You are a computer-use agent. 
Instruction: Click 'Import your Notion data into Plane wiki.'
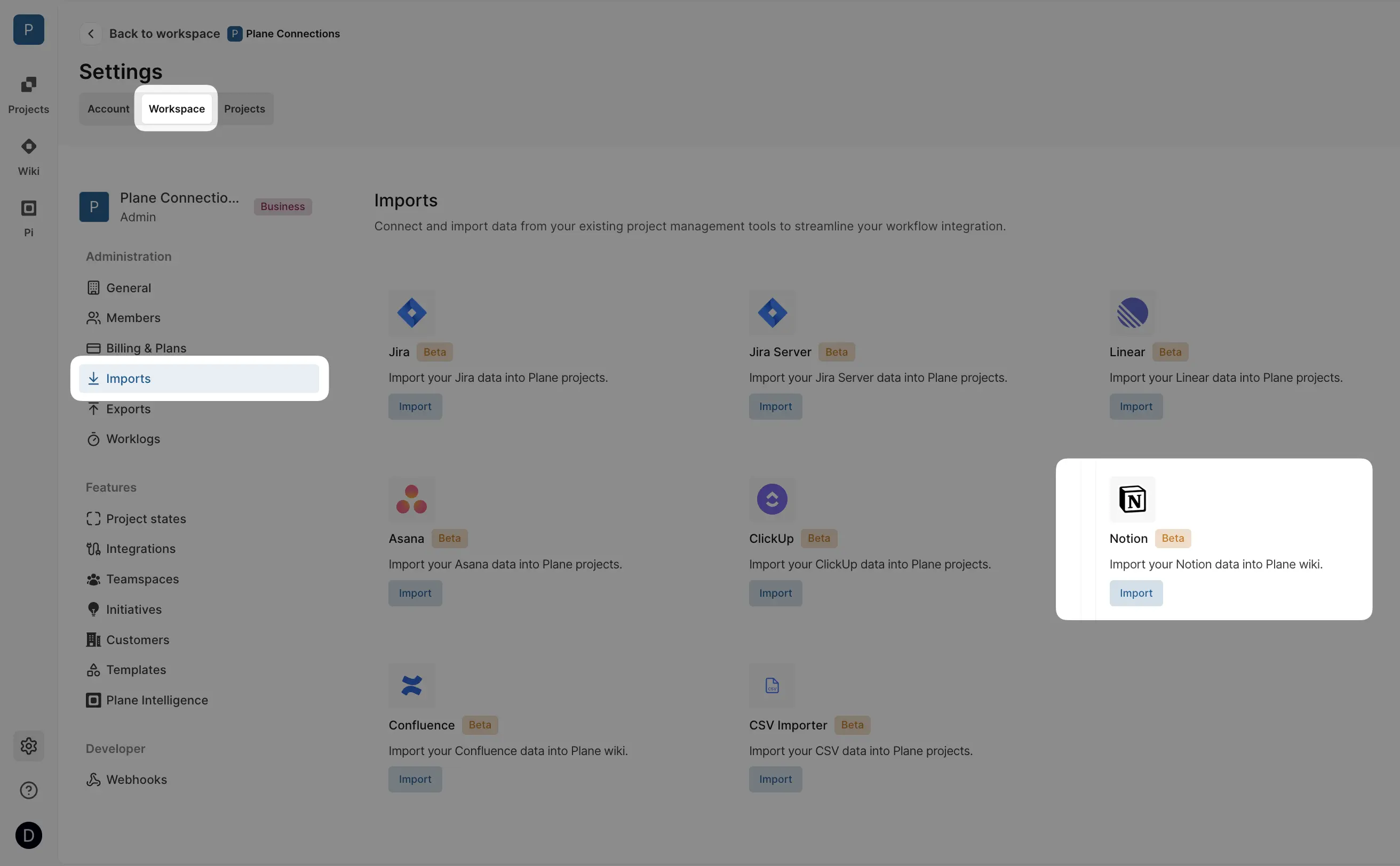(1216, 565)
